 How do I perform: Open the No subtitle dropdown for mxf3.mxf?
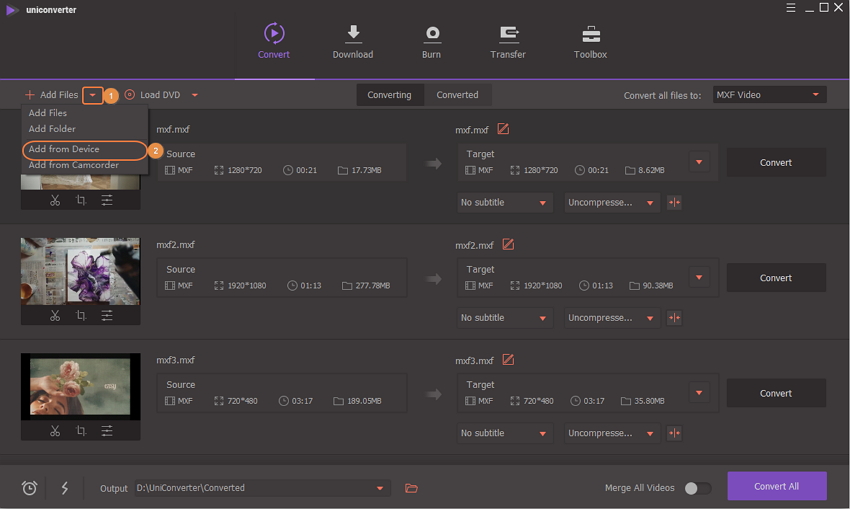(x=505, y=433)
